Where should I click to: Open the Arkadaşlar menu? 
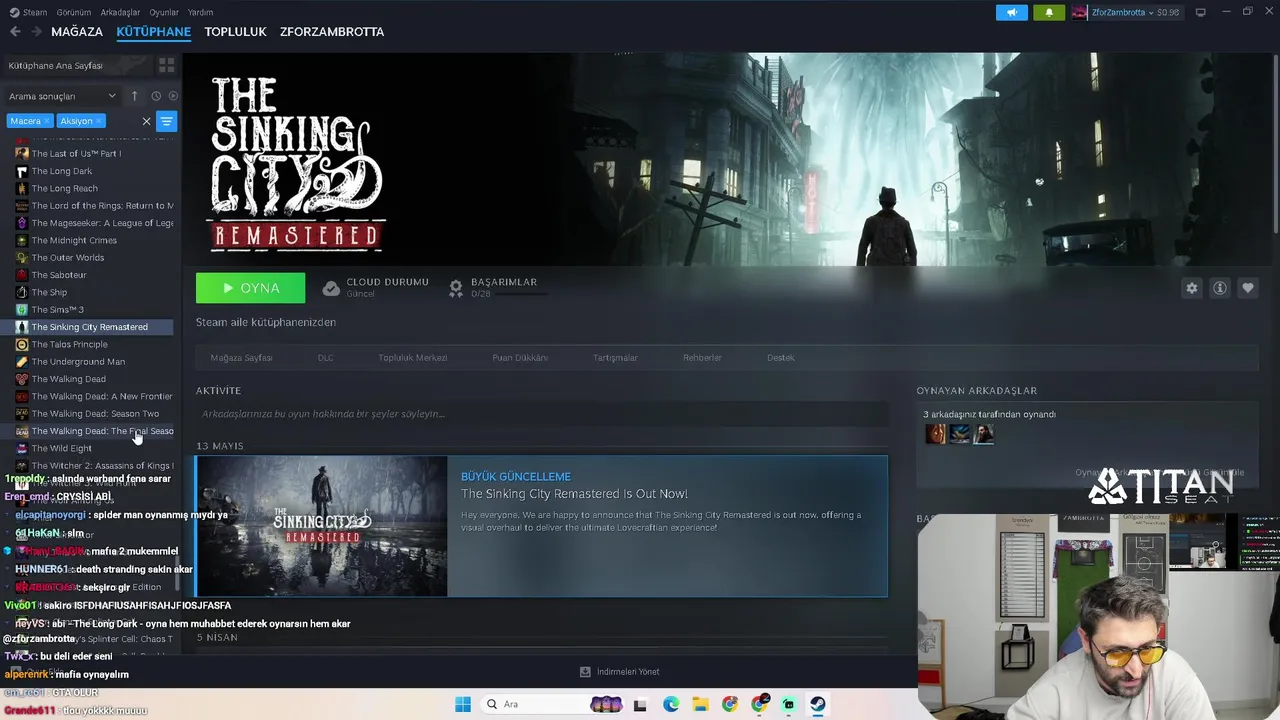pos(121,12)
